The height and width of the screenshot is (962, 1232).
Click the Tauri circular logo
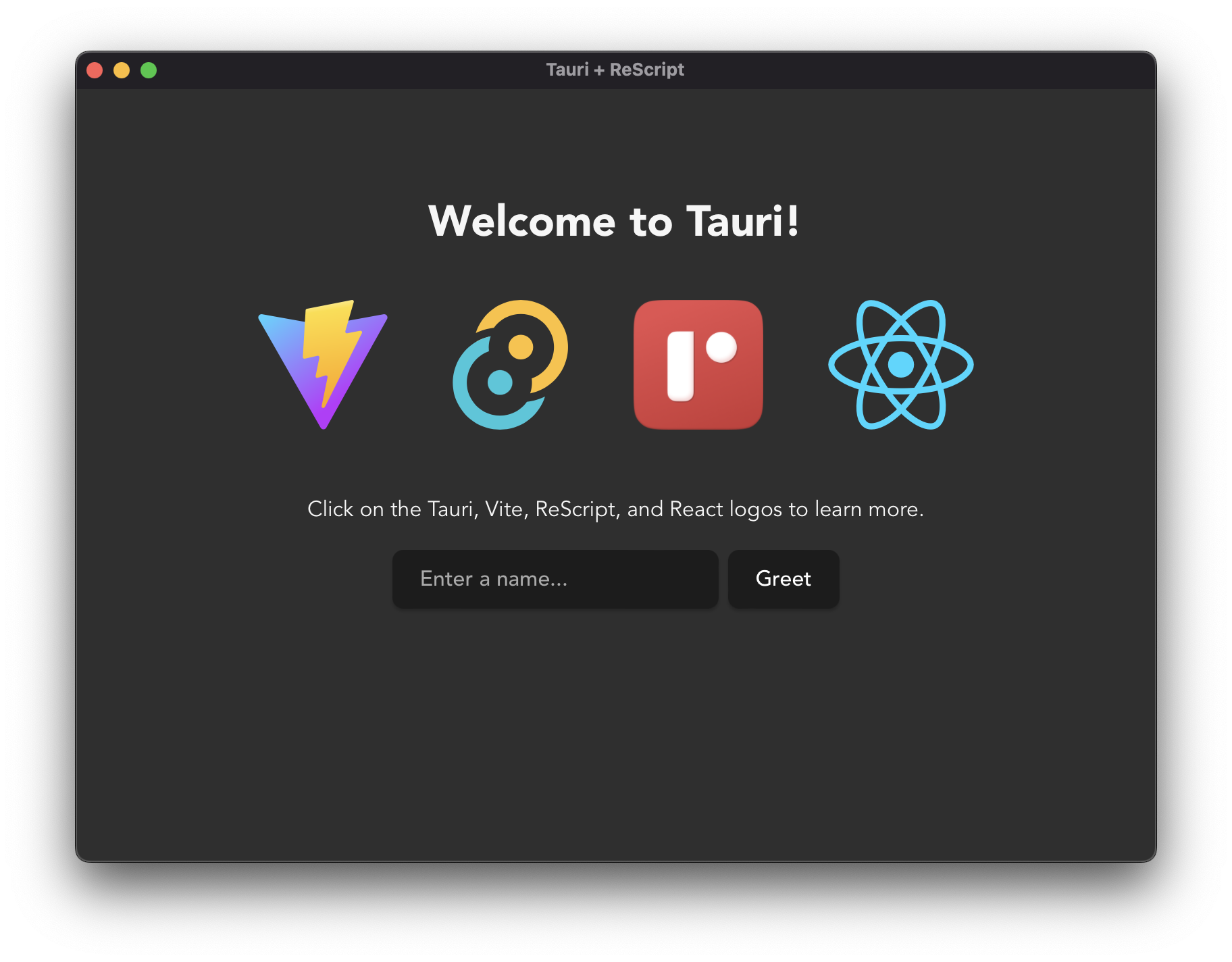(x=511, y=365)
